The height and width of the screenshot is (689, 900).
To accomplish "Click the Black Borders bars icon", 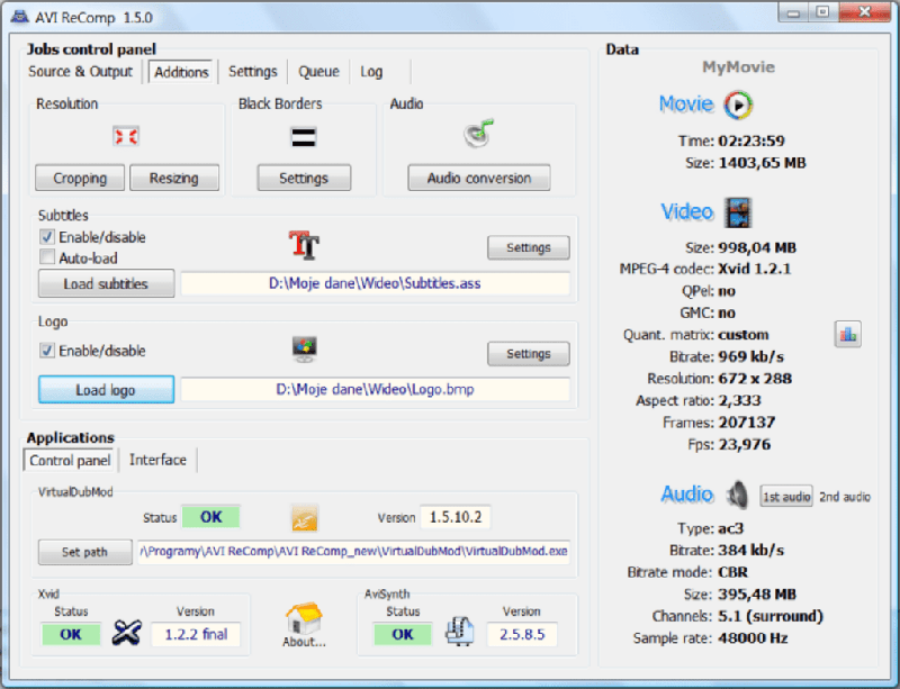I will coord(303,136).
